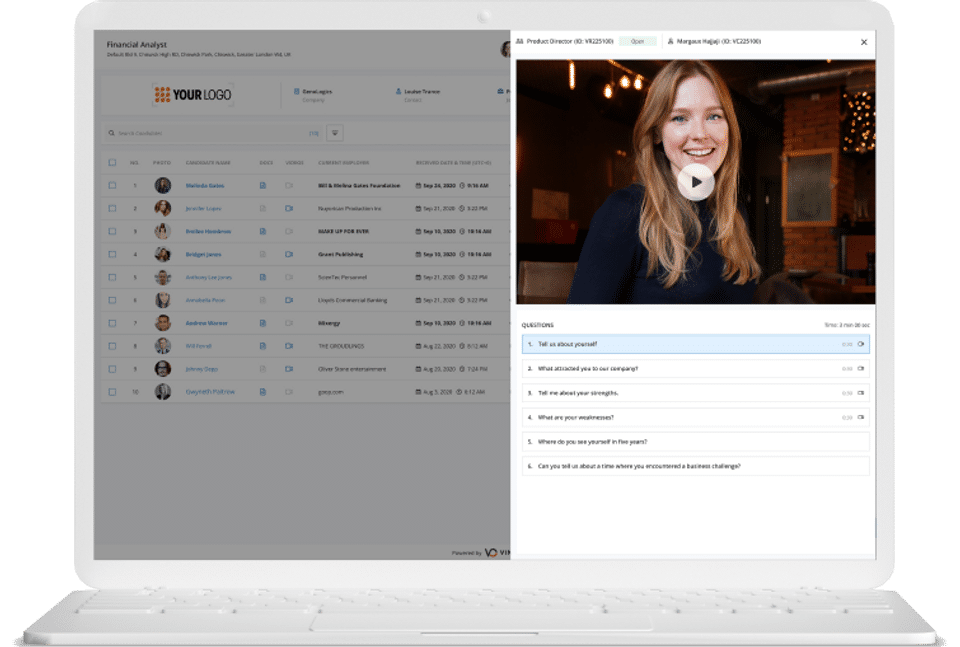The height and width of the screenshot is (647, 960).
Task: Click the person icon beside Margaux Hajjaji
Action: [x=670, y=42]
